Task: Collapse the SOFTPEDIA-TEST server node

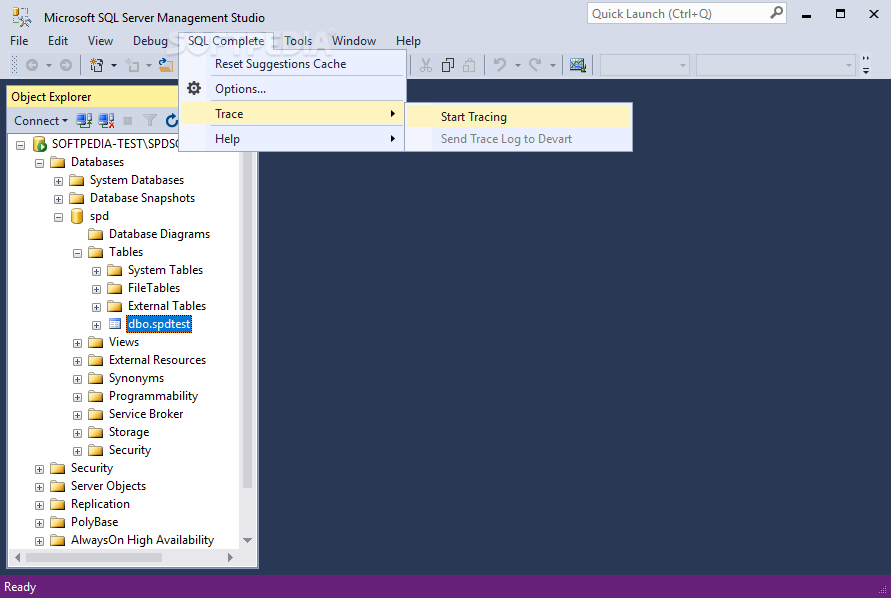Action: pos(20,145)
